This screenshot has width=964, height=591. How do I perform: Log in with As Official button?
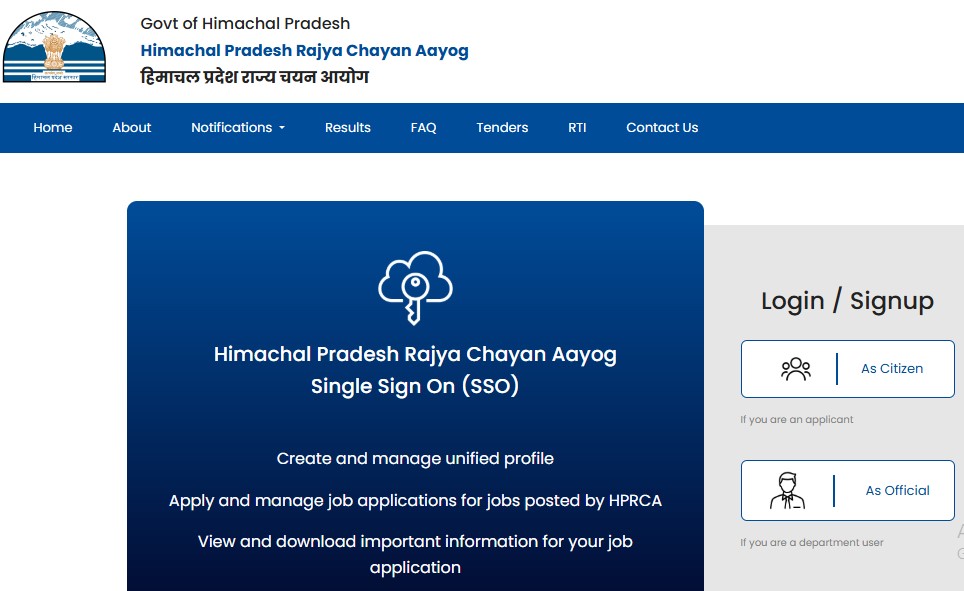tap(848, 491)
